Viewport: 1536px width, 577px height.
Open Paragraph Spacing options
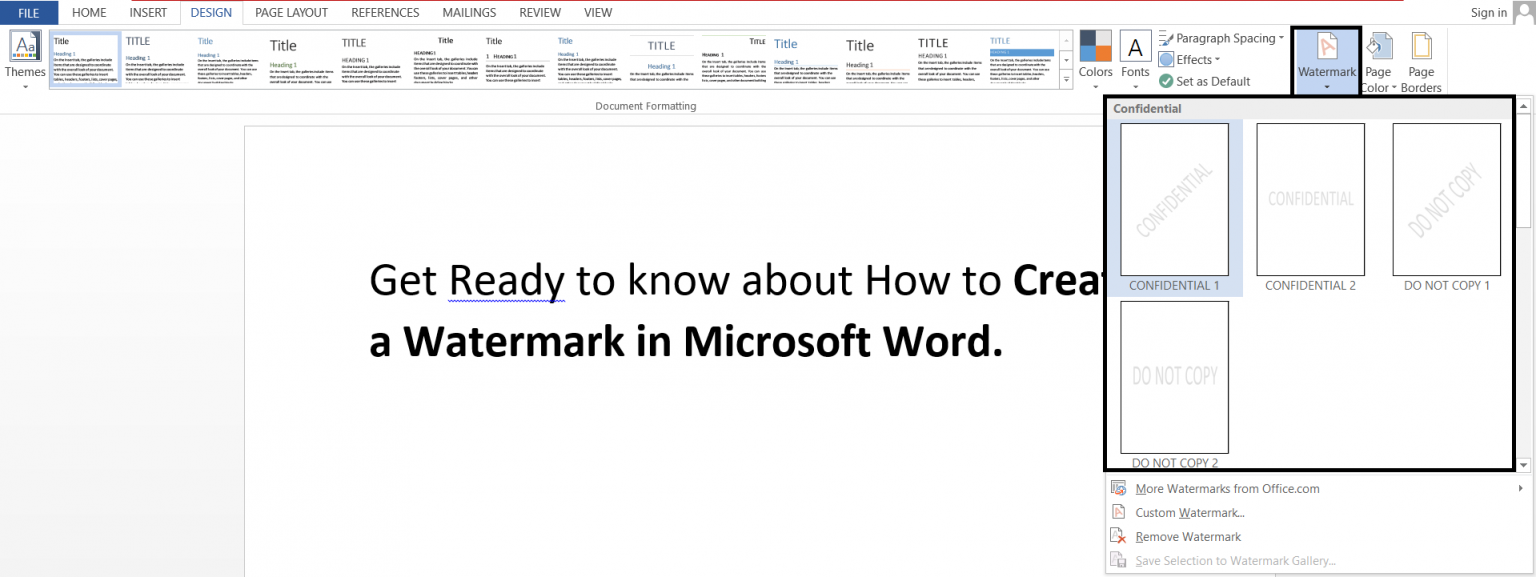point(1221,37)
